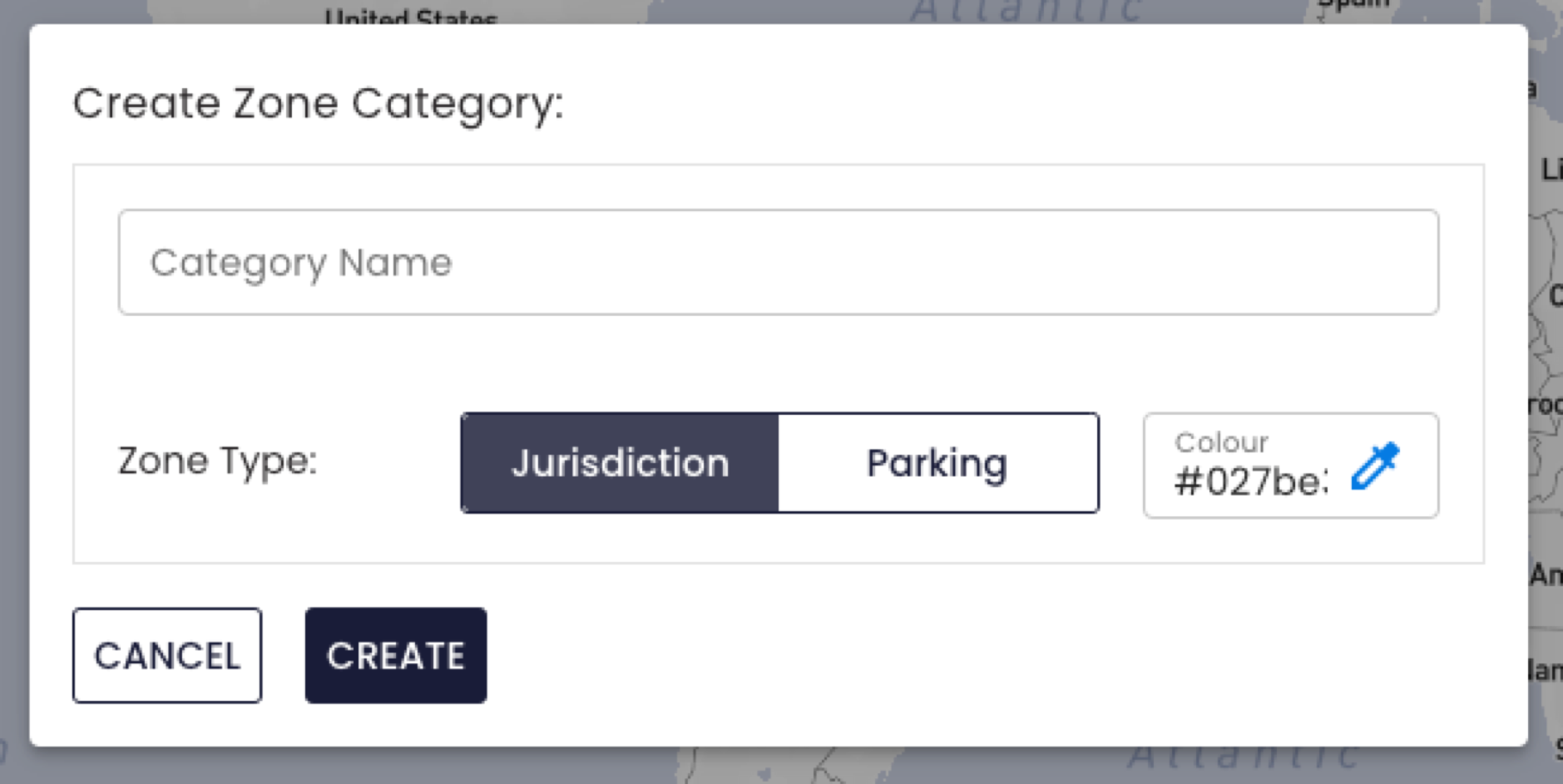
Task: Click the blank area right of heading
Action: click(x=998, y=104)
